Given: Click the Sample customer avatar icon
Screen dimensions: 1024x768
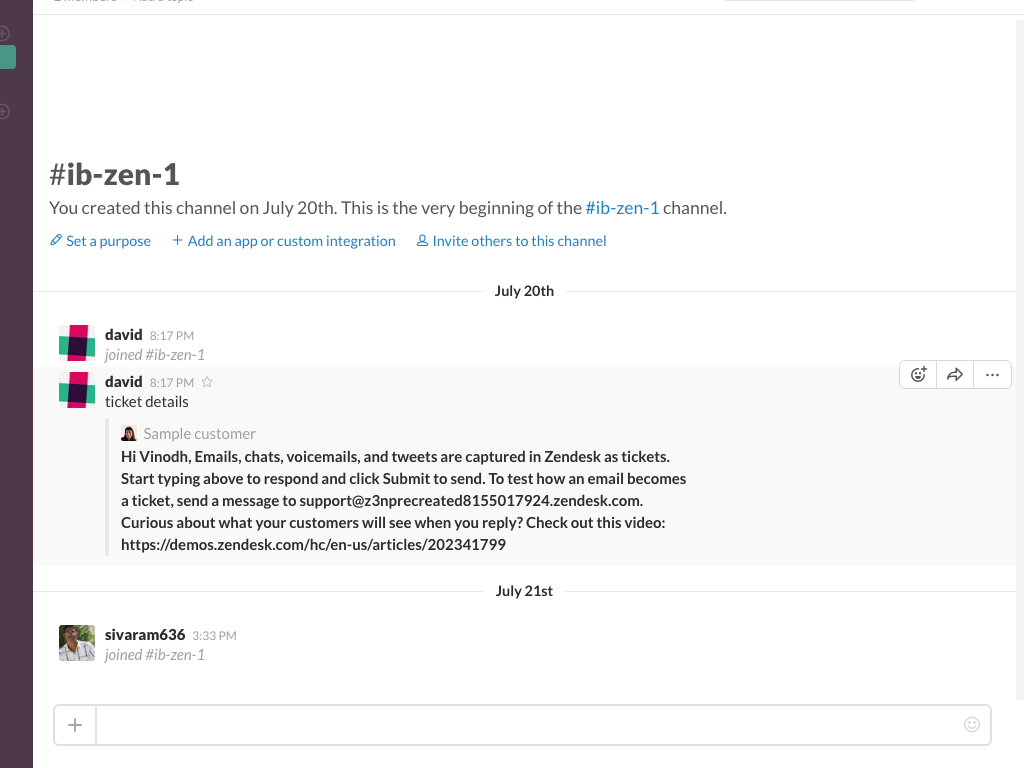Looking at the screenshot, I should pyautogui.click(x=129, y=434).
